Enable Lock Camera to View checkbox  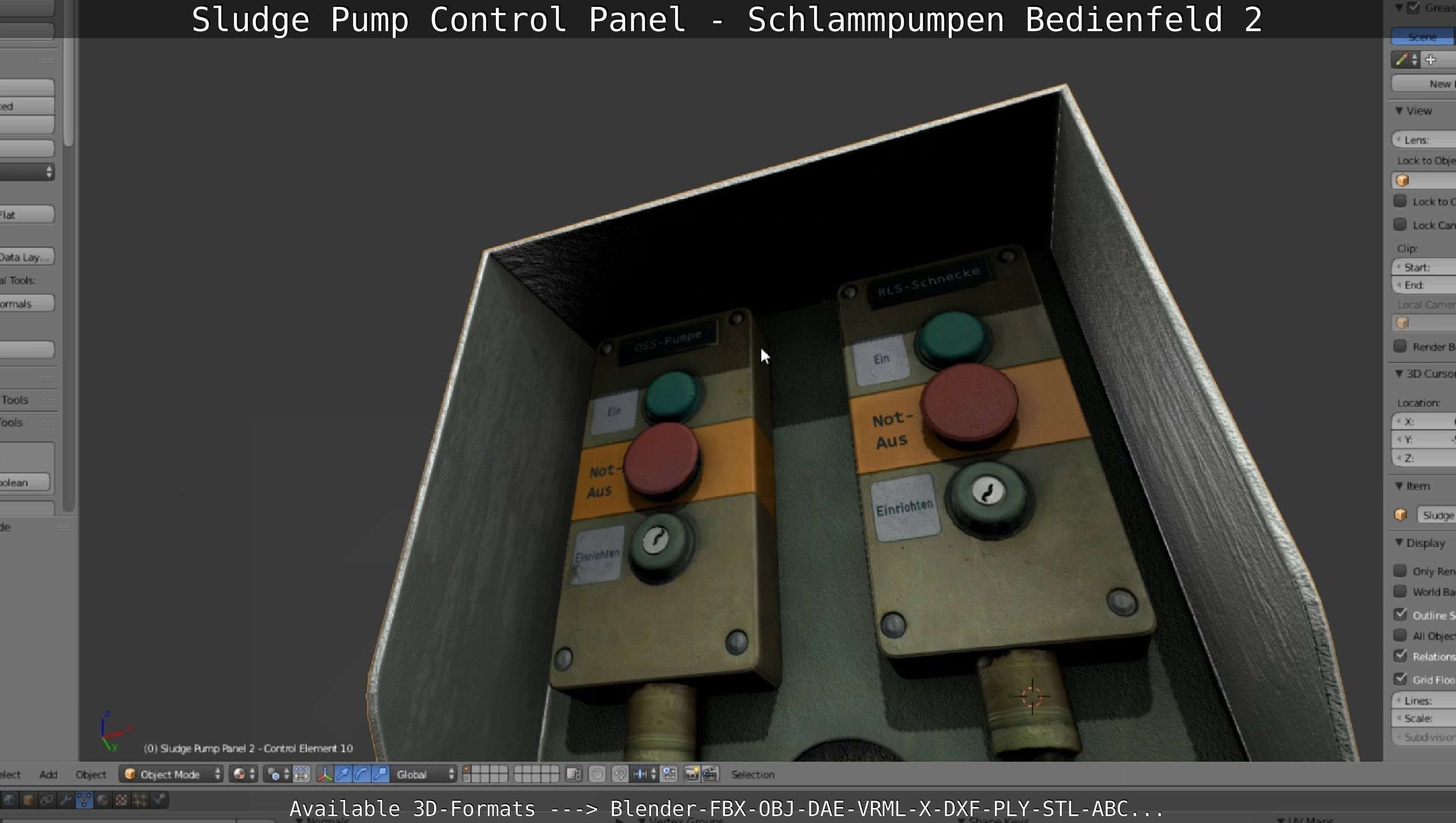pyautogui.click(x=1401, y=224)
